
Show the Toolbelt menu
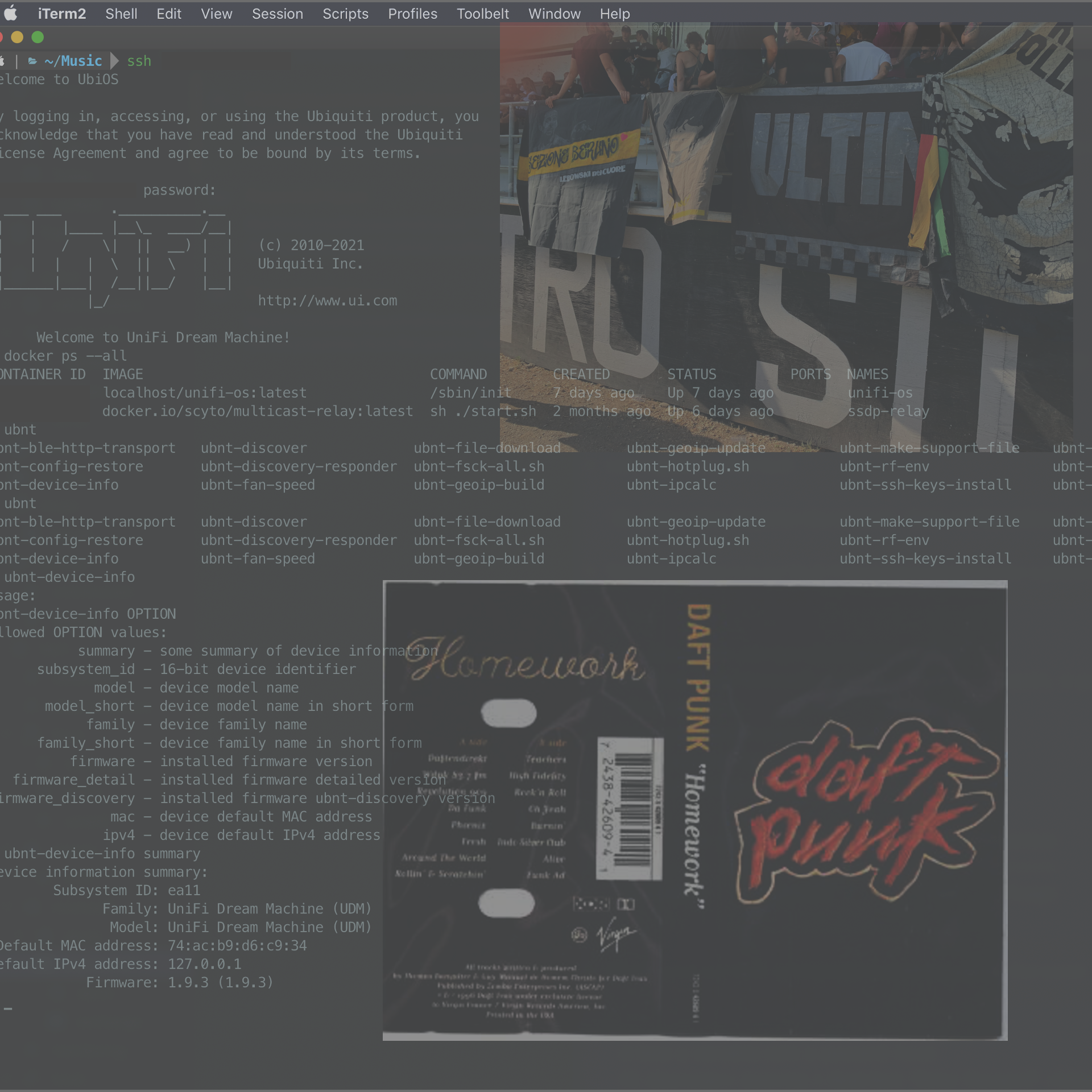click(482, 14)
